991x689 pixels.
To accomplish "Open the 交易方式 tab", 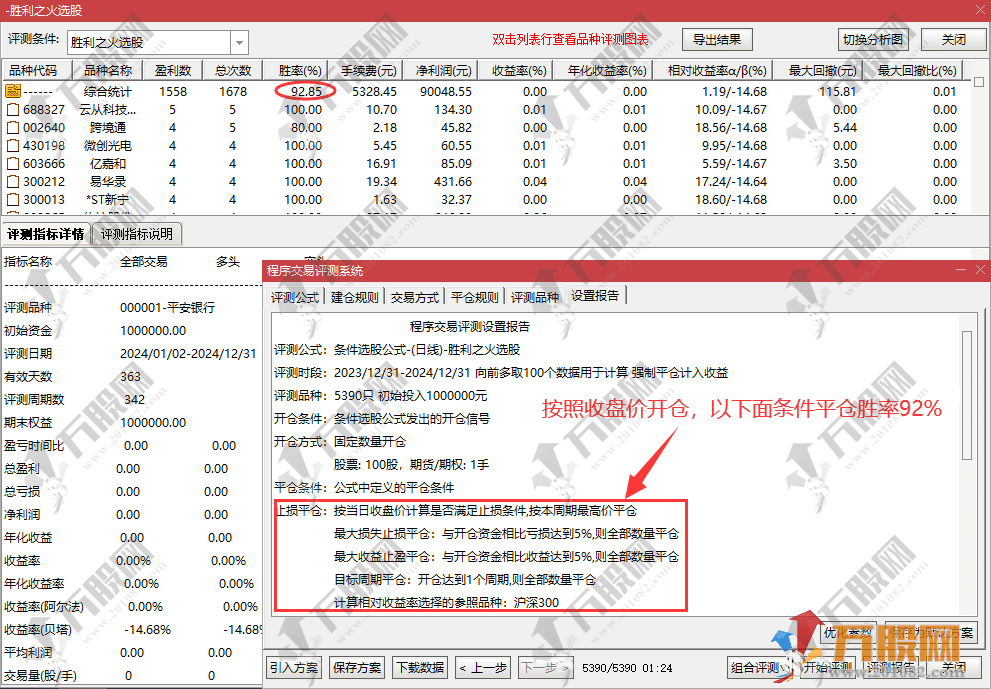I will 415,297.
